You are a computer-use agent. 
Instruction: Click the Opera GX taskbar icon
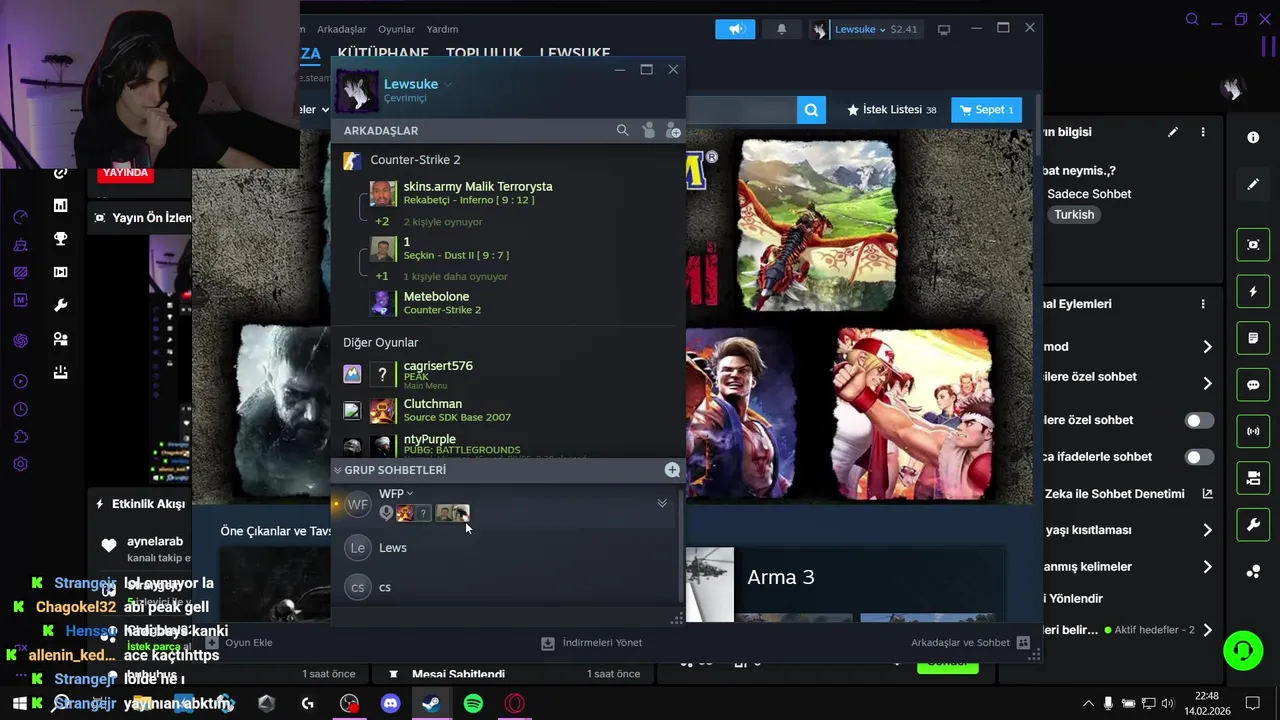[x=515, y=704]
